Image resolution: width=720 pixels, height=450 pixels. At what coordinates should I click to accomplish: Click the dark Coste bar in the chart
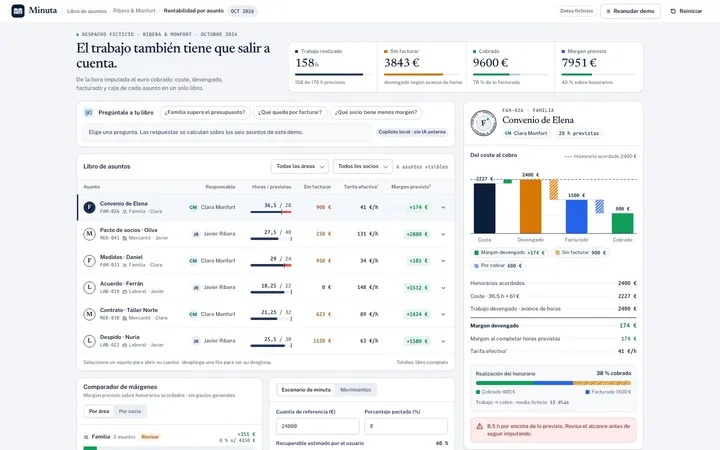[x=484, y=208]
